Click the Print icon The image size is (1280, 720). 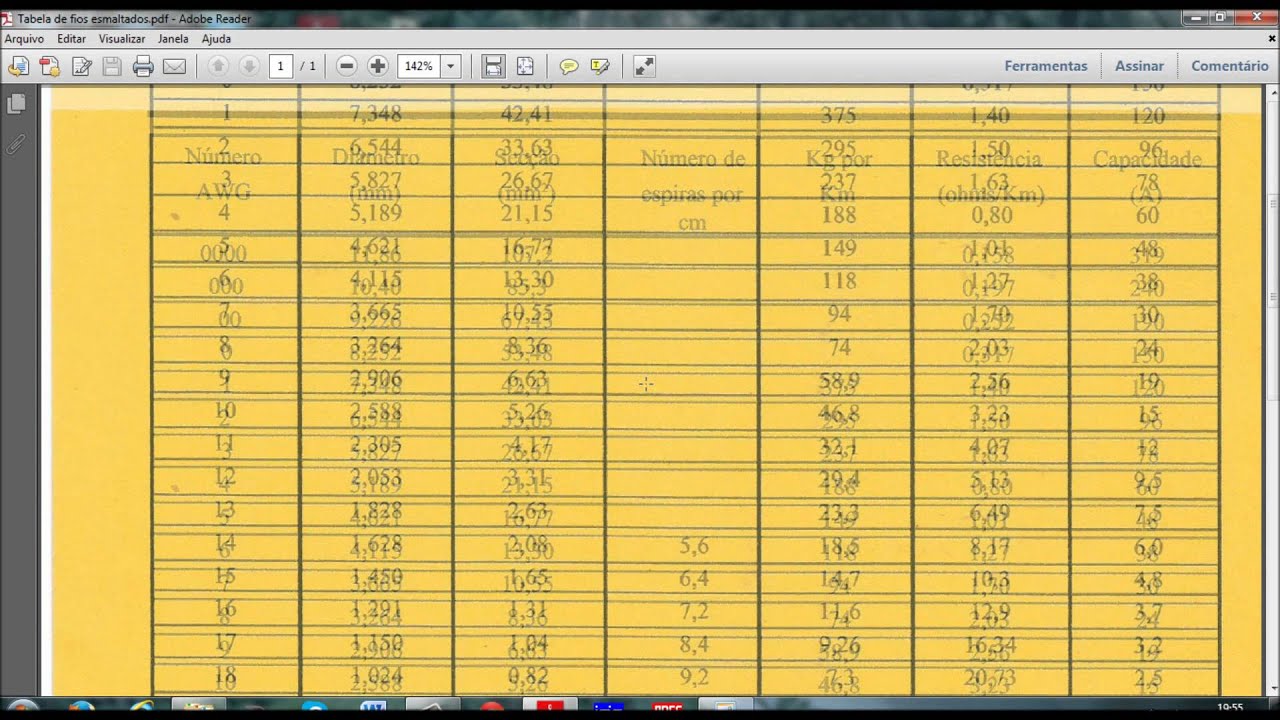point(143,66)
